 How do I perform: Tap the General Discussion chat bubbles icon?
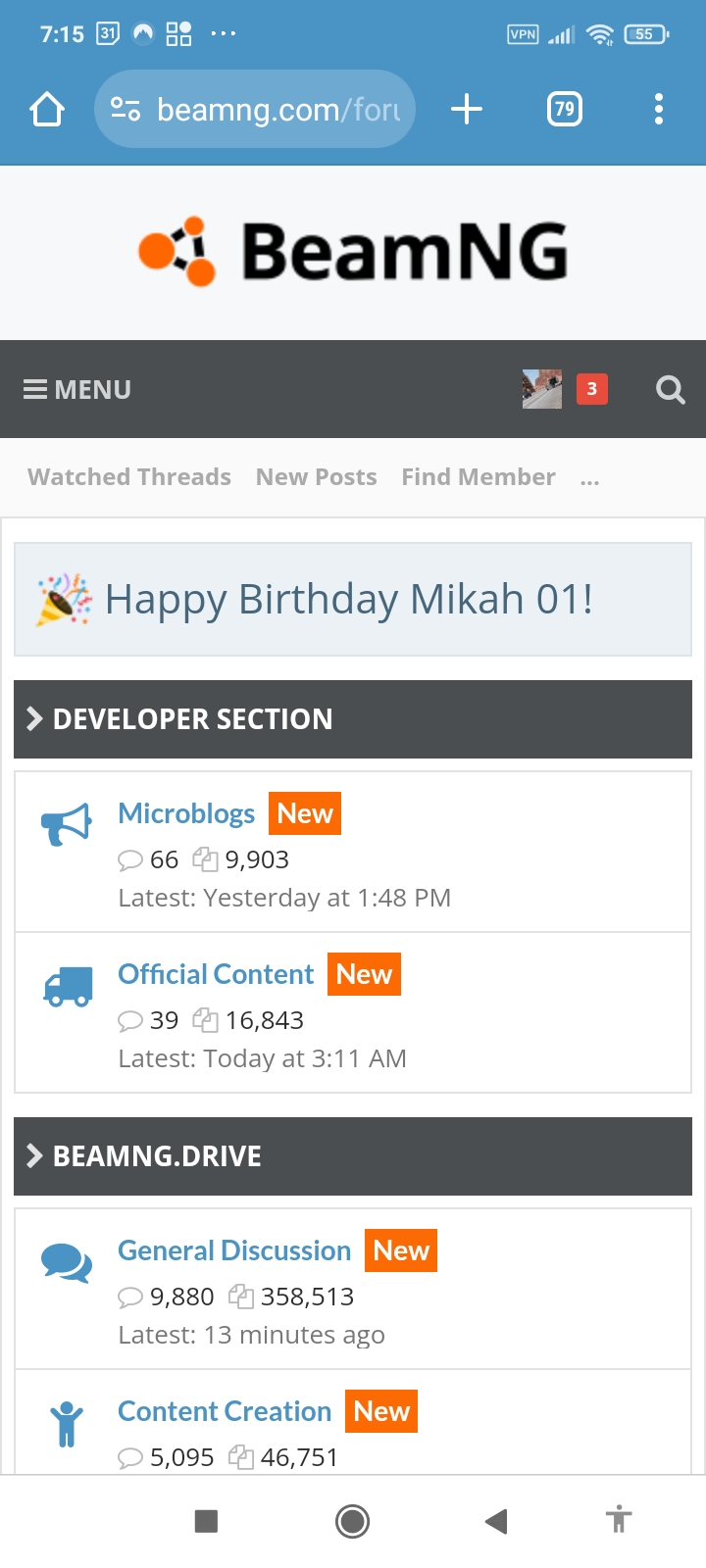point(67,1262)
